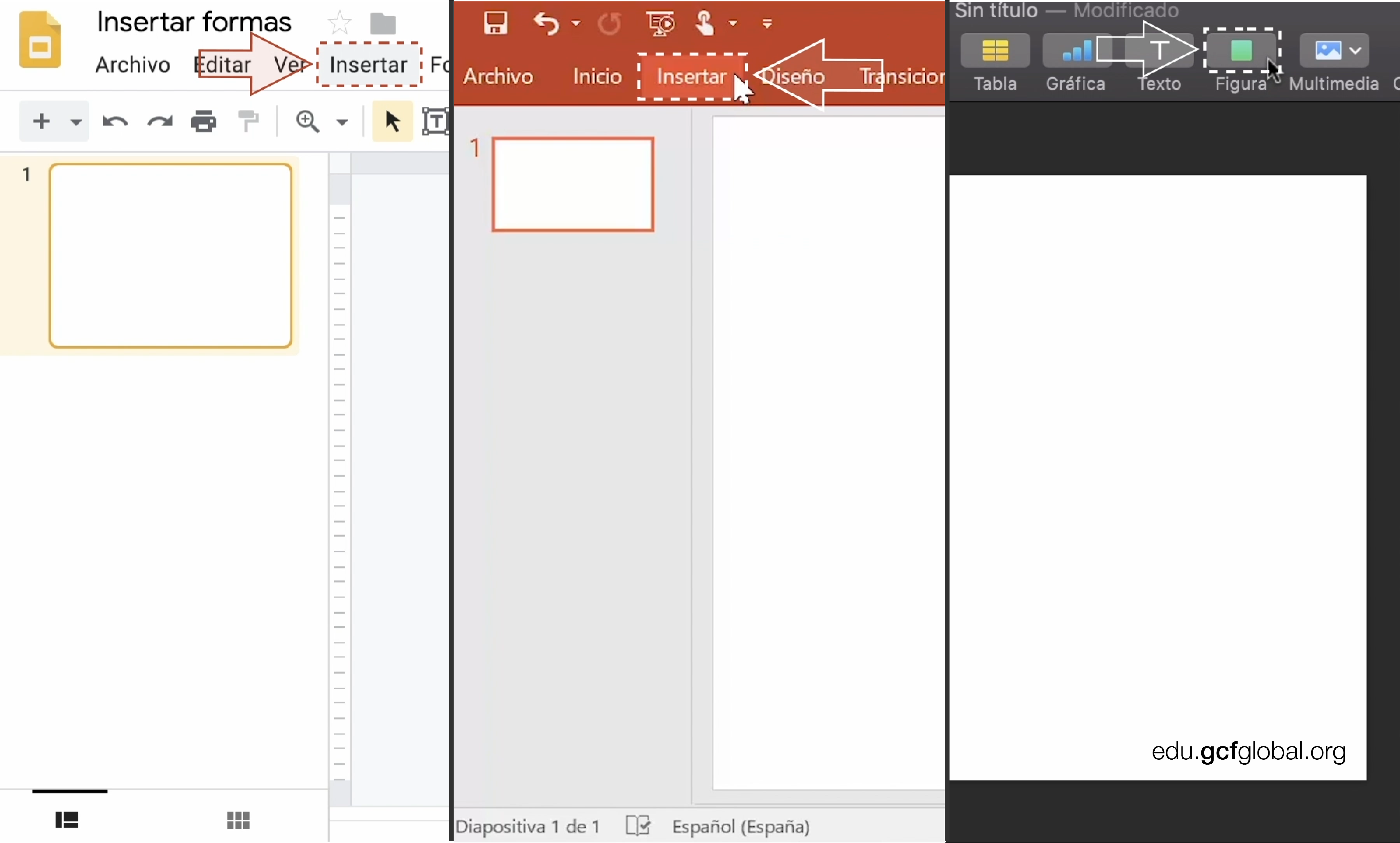Viewport: 1400px width, 843px height.
Task: Switch to grid view in Google Slides
Action: [238, 820]
